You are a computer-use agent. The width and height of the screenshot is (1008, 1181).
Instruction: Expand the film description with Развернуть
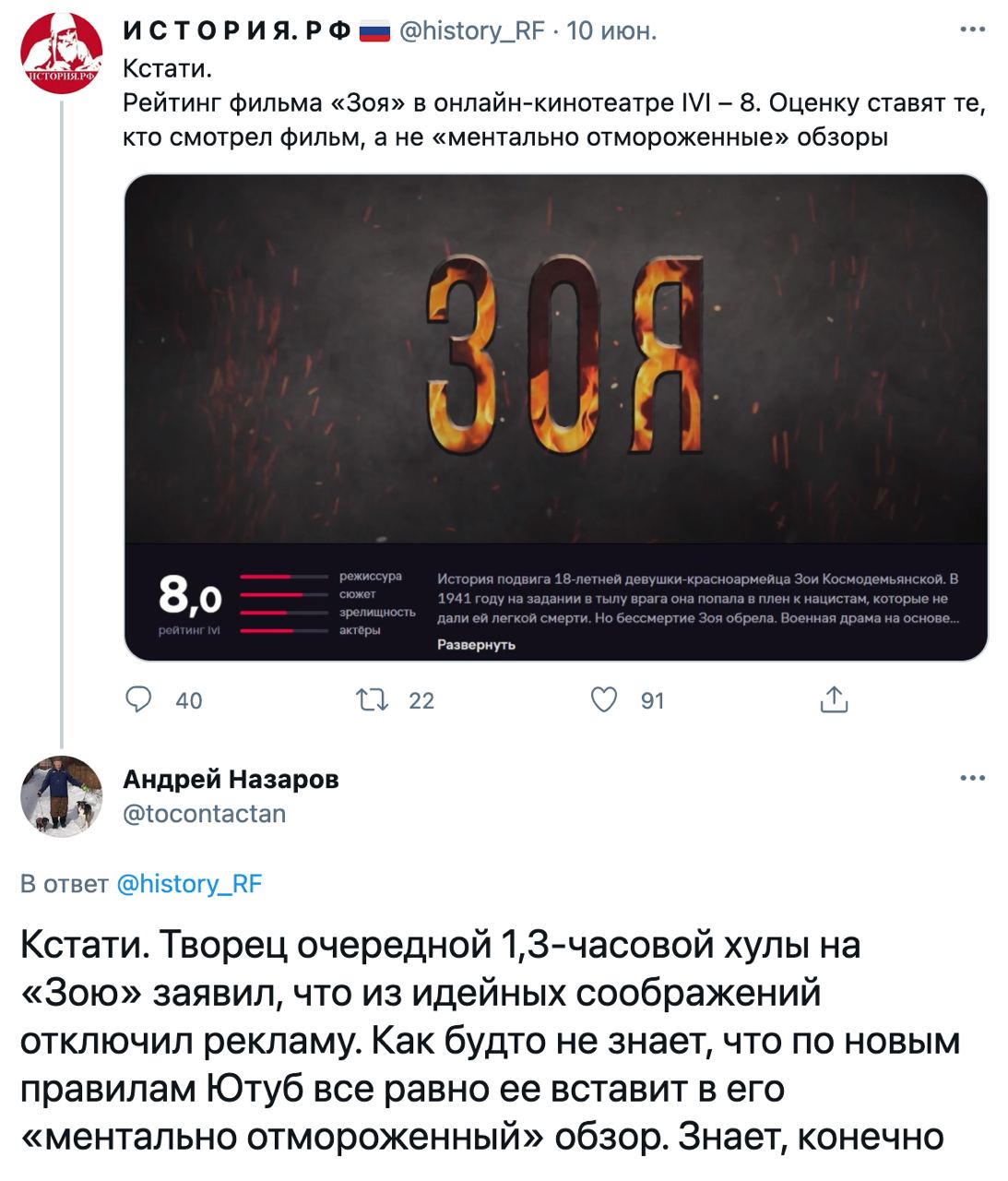point(476,645)
